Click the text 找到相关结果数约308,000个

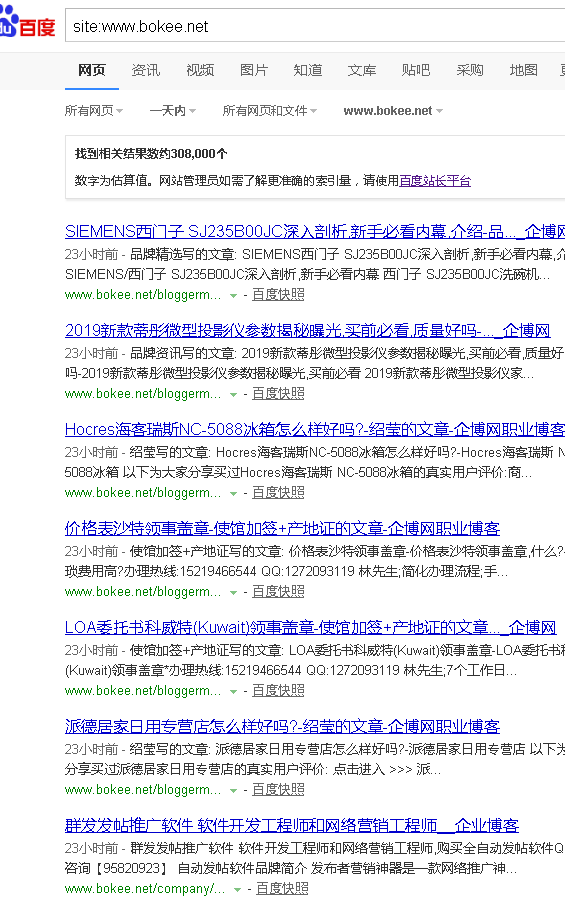pyautogui.click(x=151, y=154)
